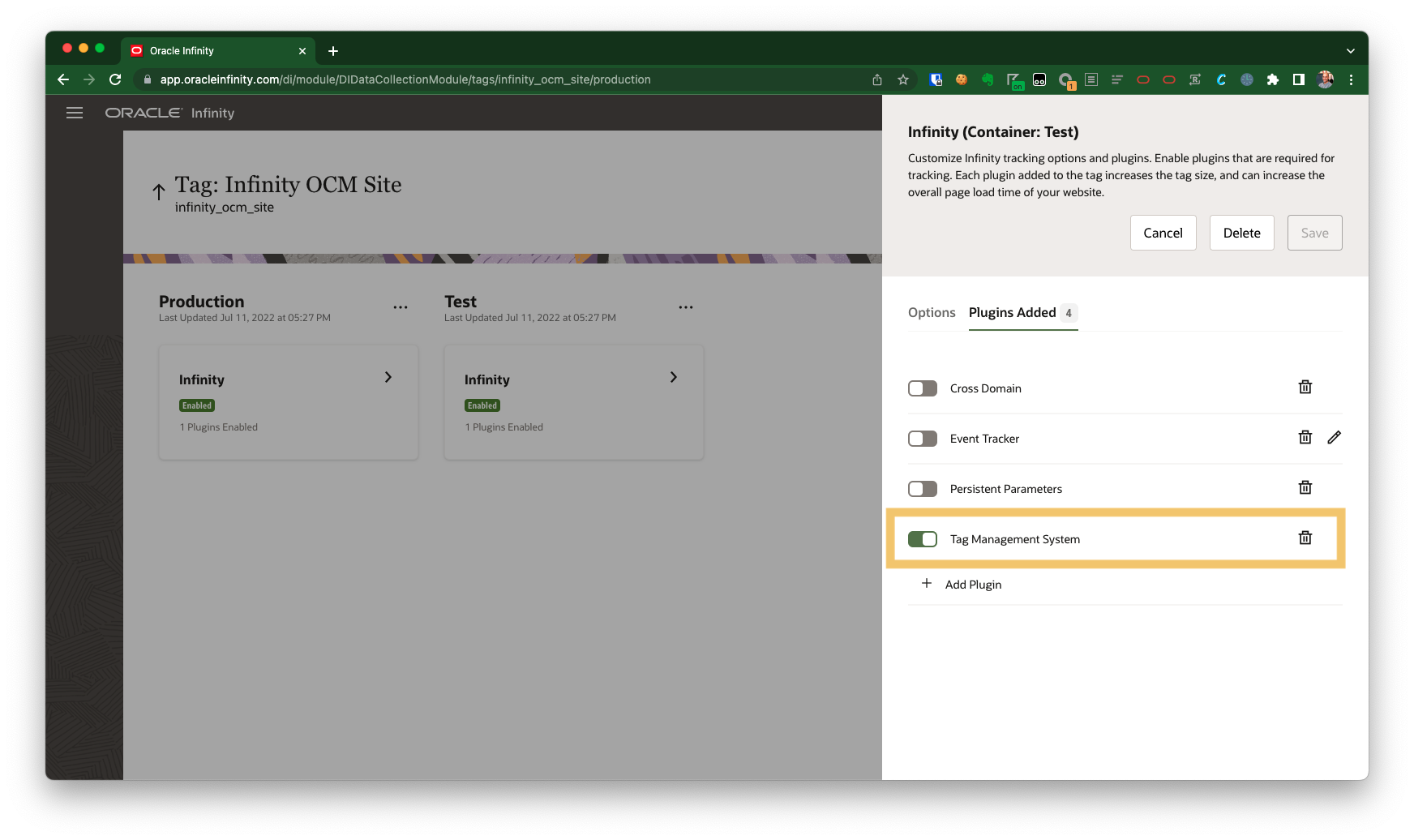Enable the Cross Domain toggle
Image resolution: width=1414 pixels, height=840 pixels.
pos(922,388)
